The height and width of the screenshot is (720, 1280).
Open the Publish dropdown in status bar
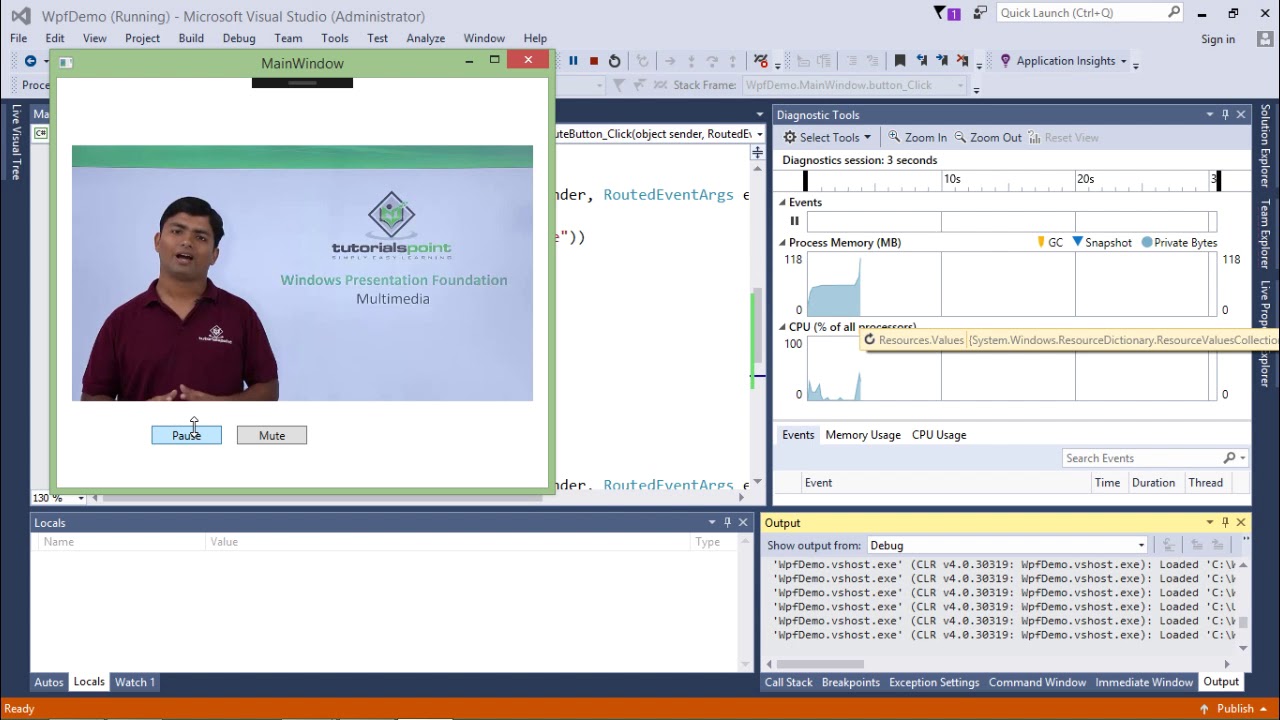click(x=1264, y=709)
